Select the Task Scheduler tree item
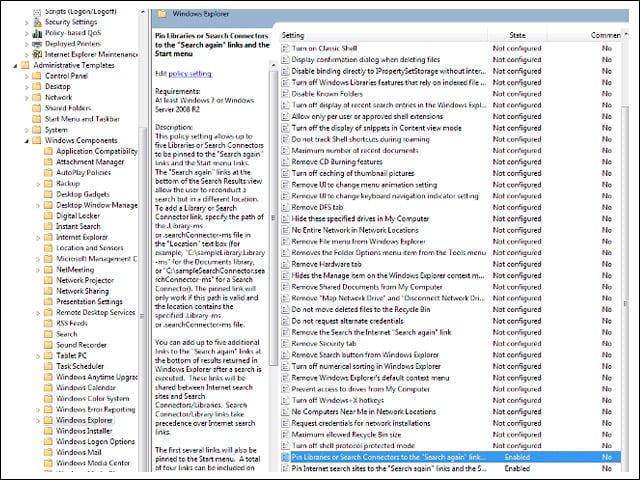This screenshot has height=480, width=640. (80, 367)
